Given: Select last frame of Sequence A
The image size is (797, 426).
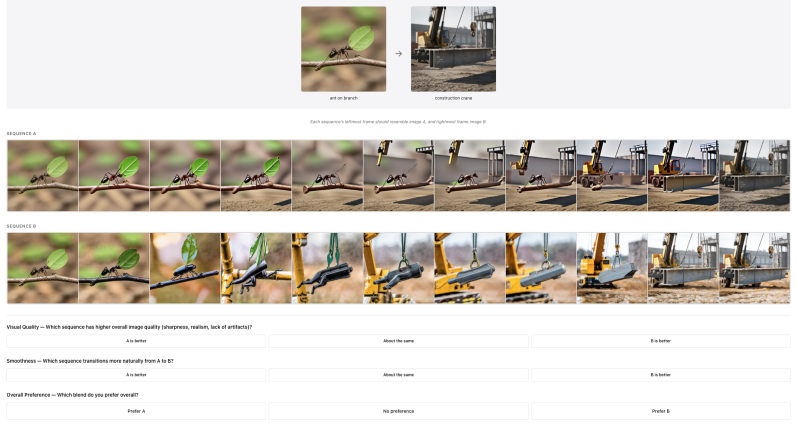Looking at the screenshot, I should click(x=754, y=175).
